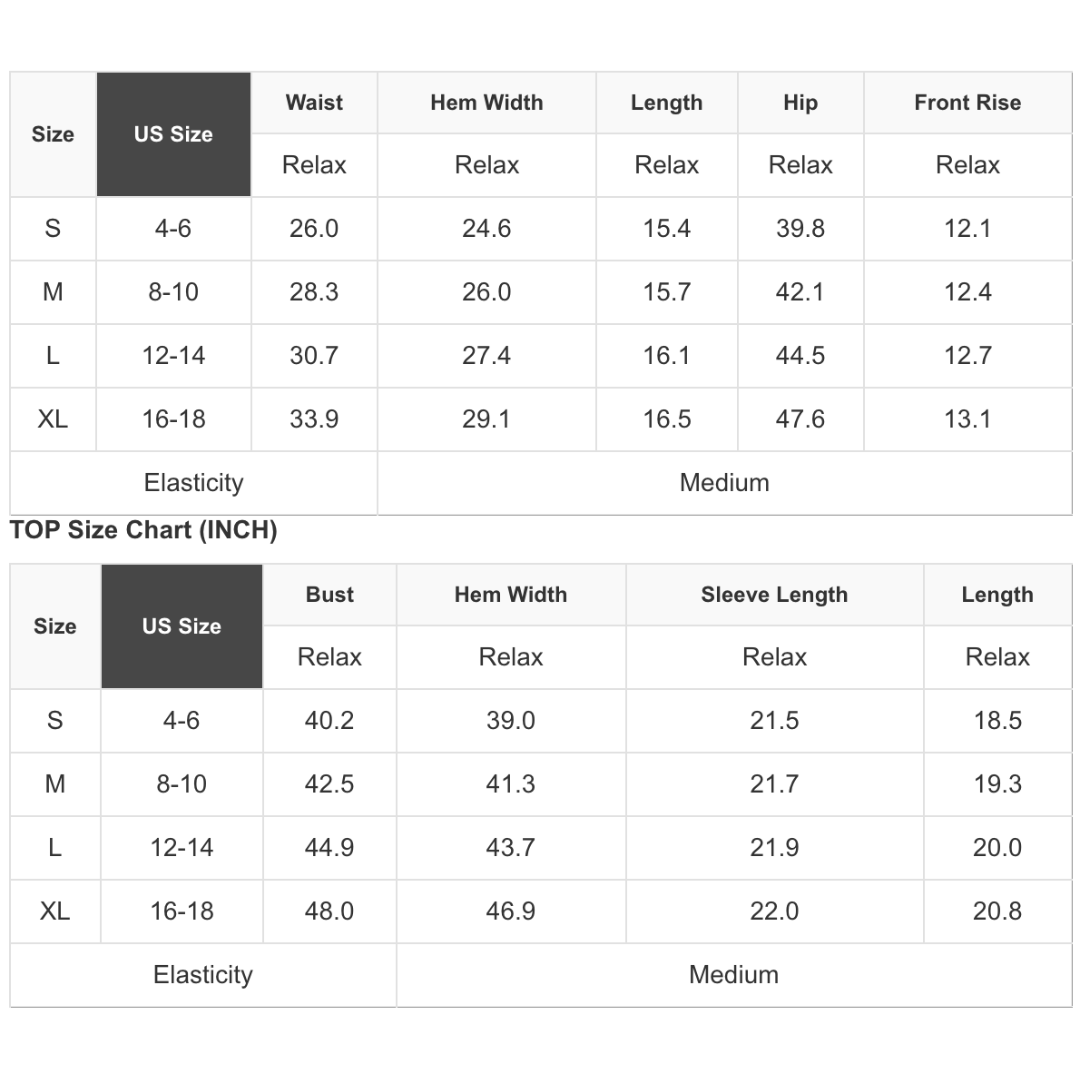The width and height of the screenshot is (1080, 1080).
Task: Click the Bust column header
Action: pyautogui.click(x=329, y=594)
